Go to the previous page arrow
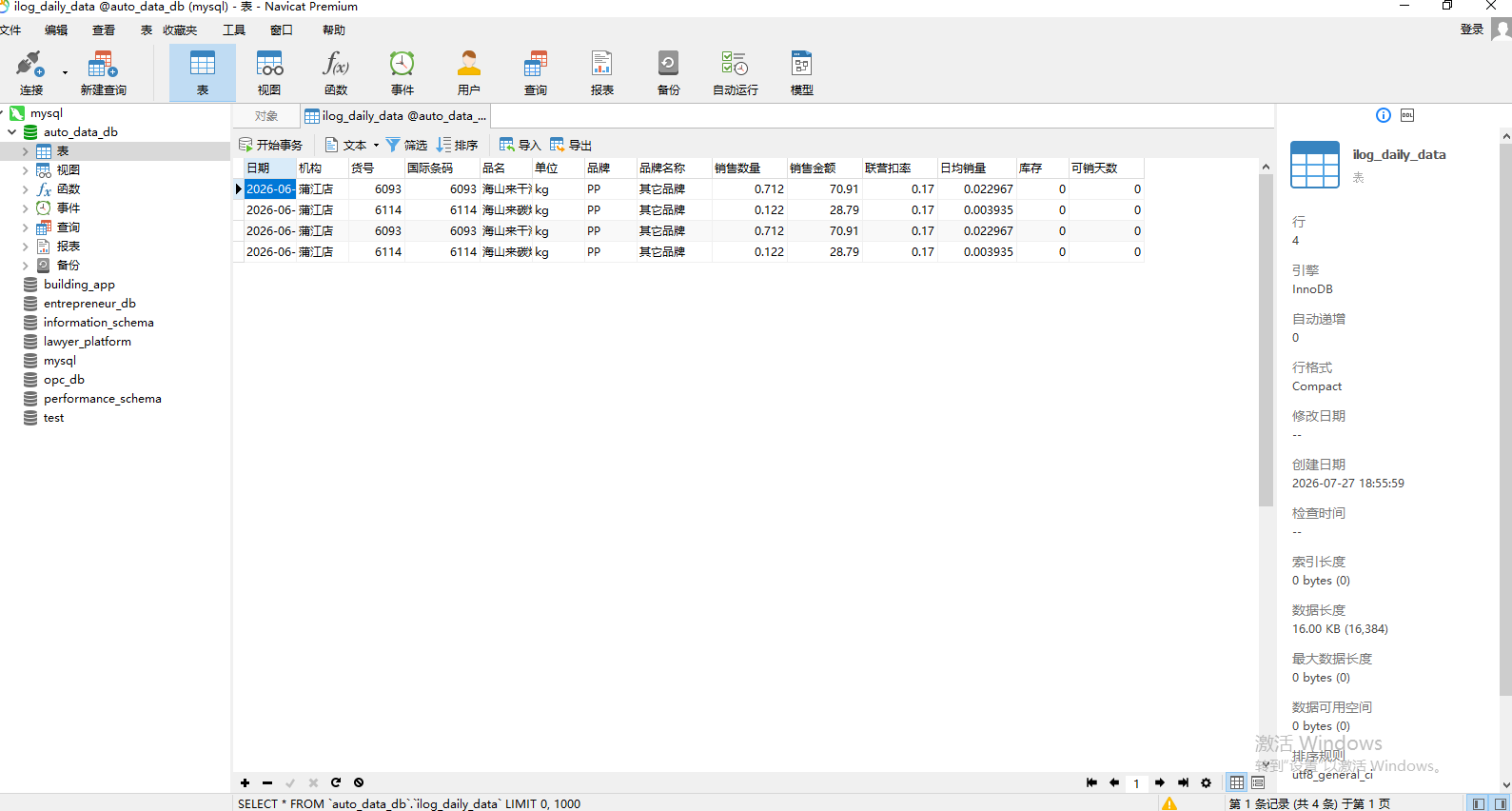Screen dimensions: 1512x811 click(1114, 782)
